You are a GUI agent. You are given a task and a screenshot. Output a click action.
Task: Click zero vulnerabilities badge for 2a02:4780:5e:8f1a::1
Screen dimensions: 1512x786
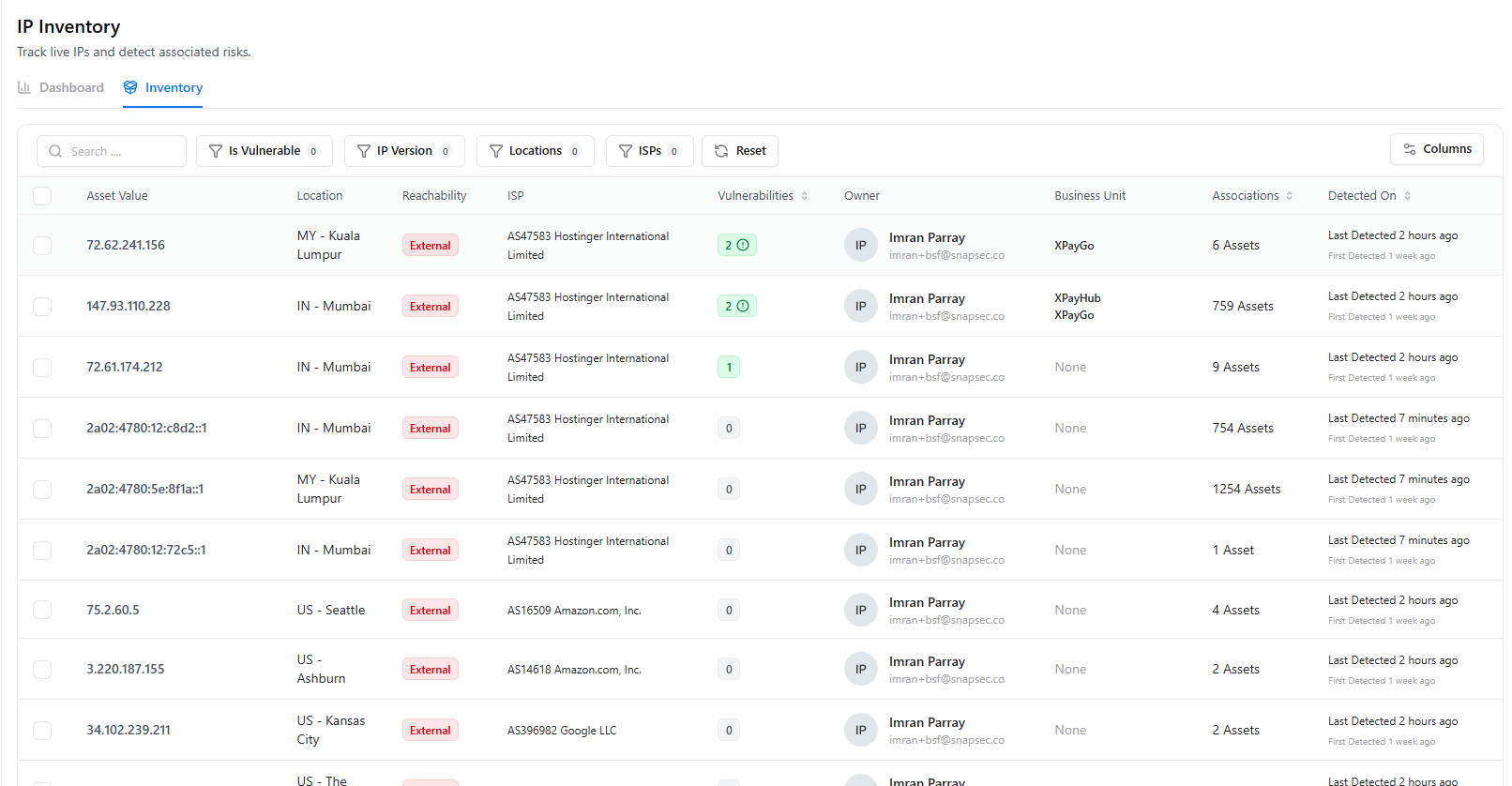point(729,489)
